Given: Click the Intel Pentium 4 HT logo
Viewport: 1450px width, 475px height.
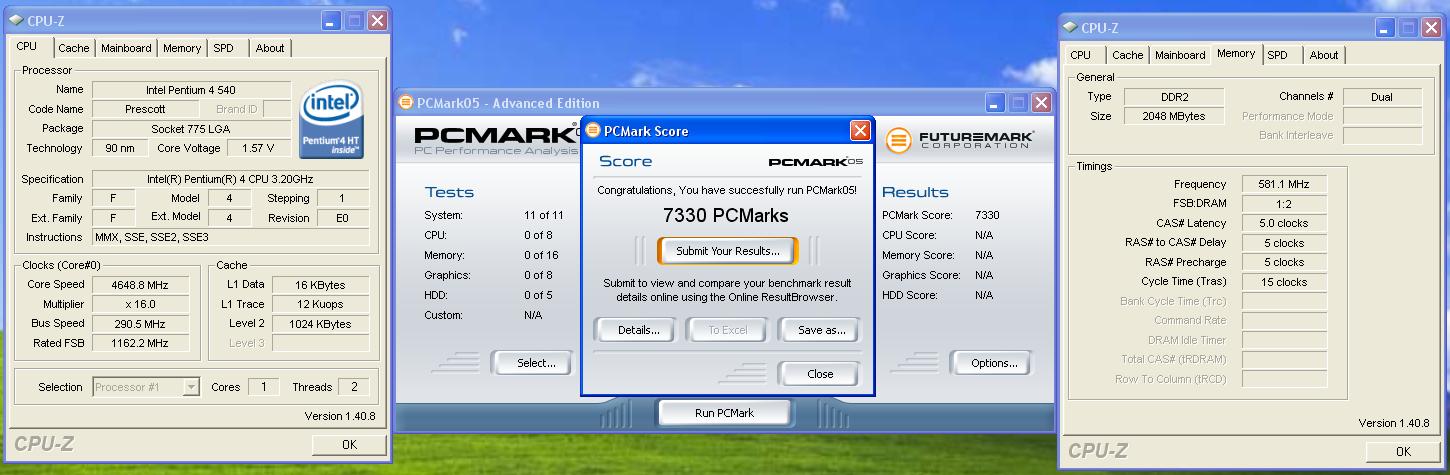Looking at the screenshot, I should coord(332,121).
